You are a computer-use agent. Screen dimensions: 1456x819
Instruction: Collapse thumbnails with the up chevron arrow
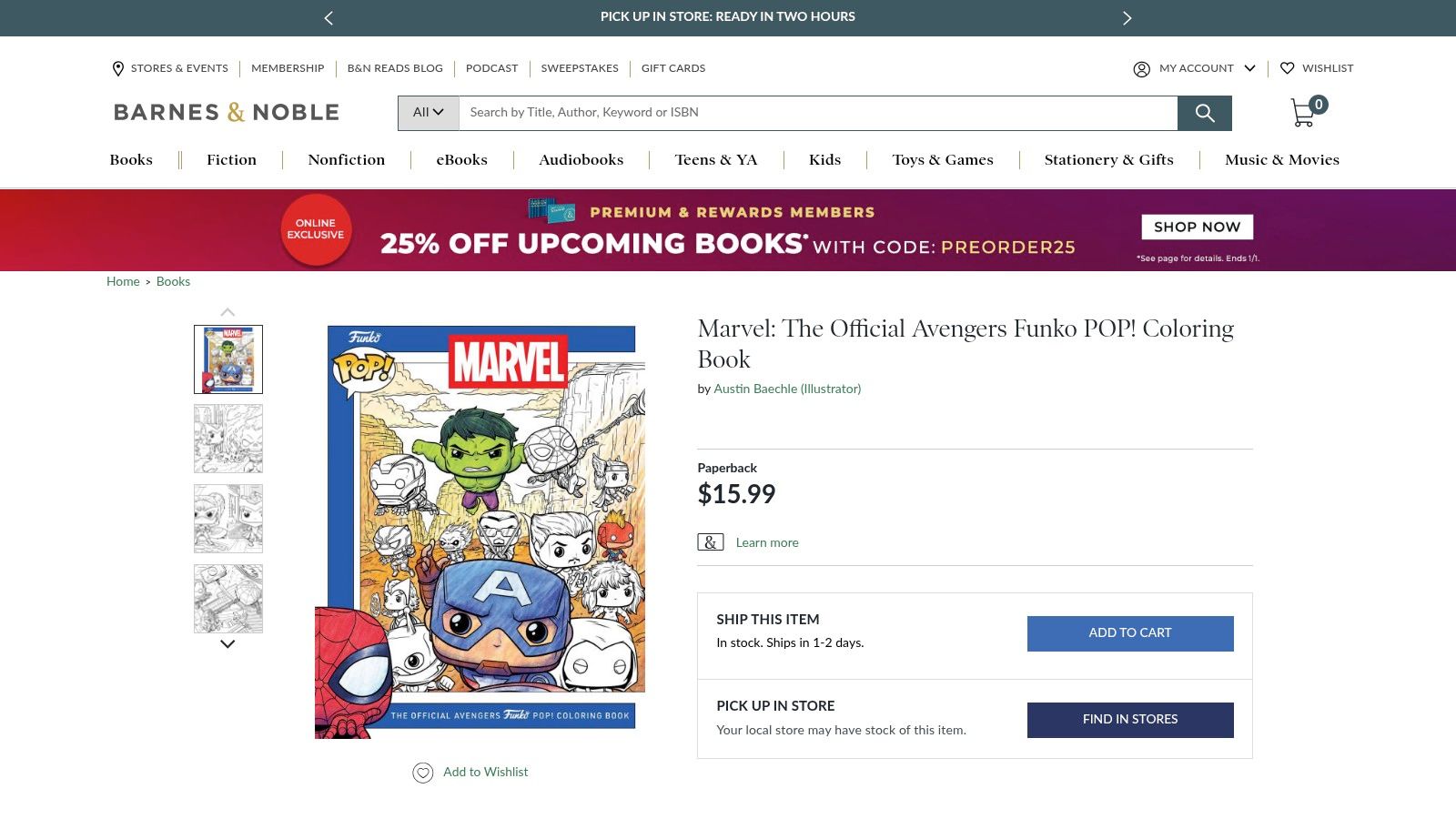tap(227, 311)
